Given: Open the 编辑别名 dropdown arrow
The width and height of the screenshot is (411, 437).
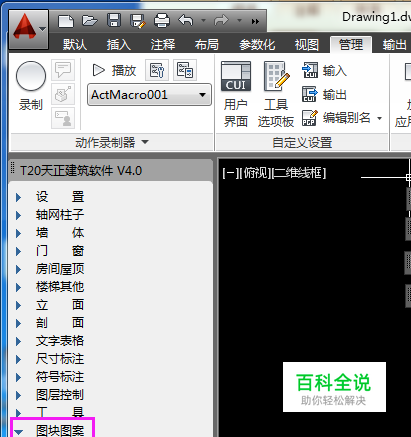Looking at the screenshot, I should click(x=379, y=118).
